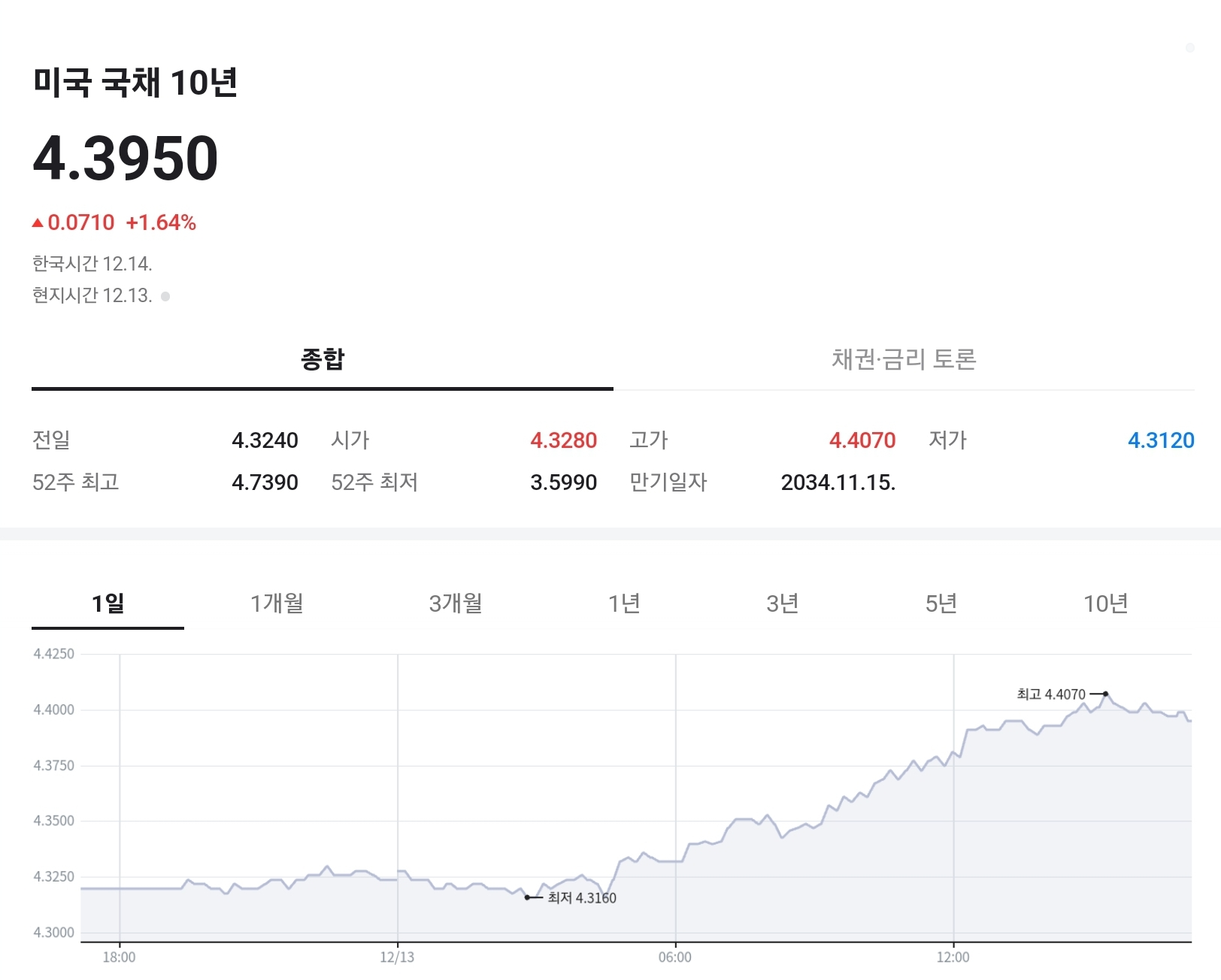Switch chart to 1개월 range
This screenshot has width=1221, height=980.
point(277,603)
